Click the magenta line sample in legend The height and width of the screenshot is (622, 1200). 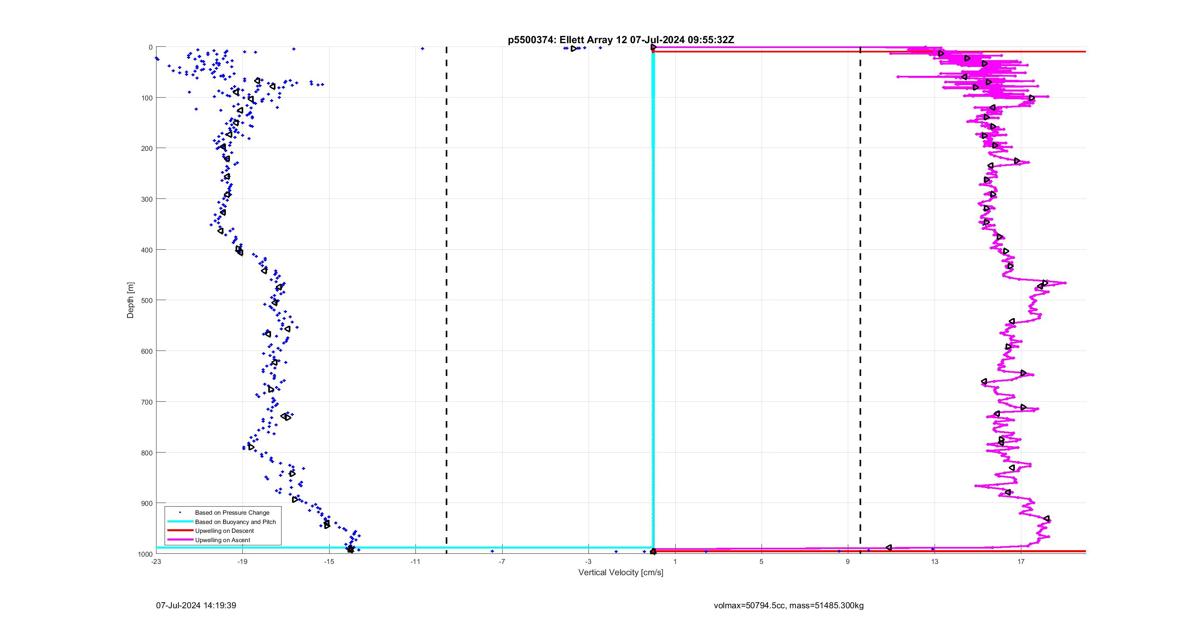[180, 540]
